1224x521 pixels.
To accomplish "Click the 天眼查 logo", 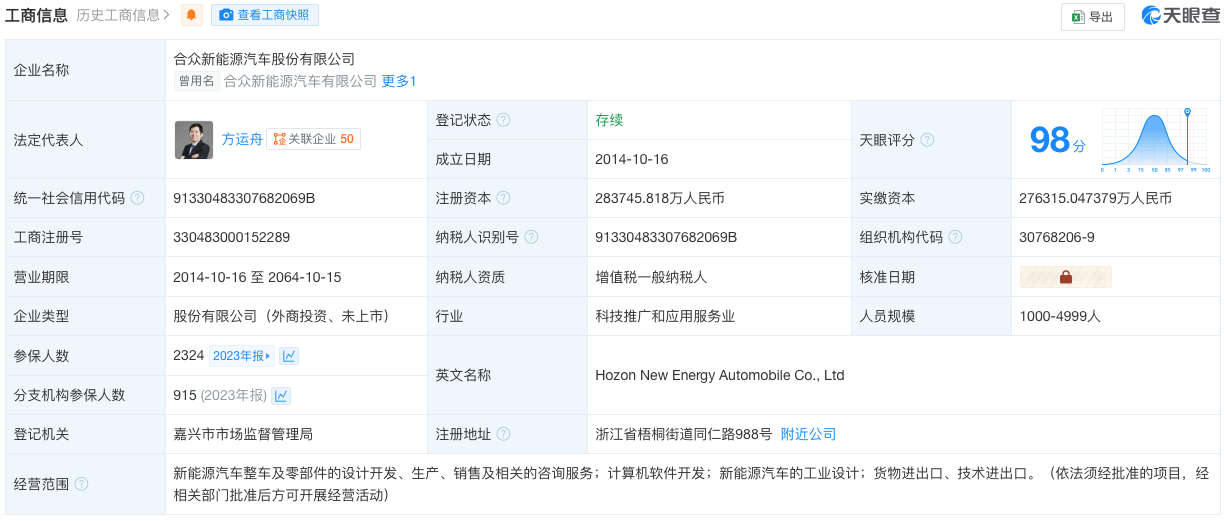I will click(x=1180, y=15).
